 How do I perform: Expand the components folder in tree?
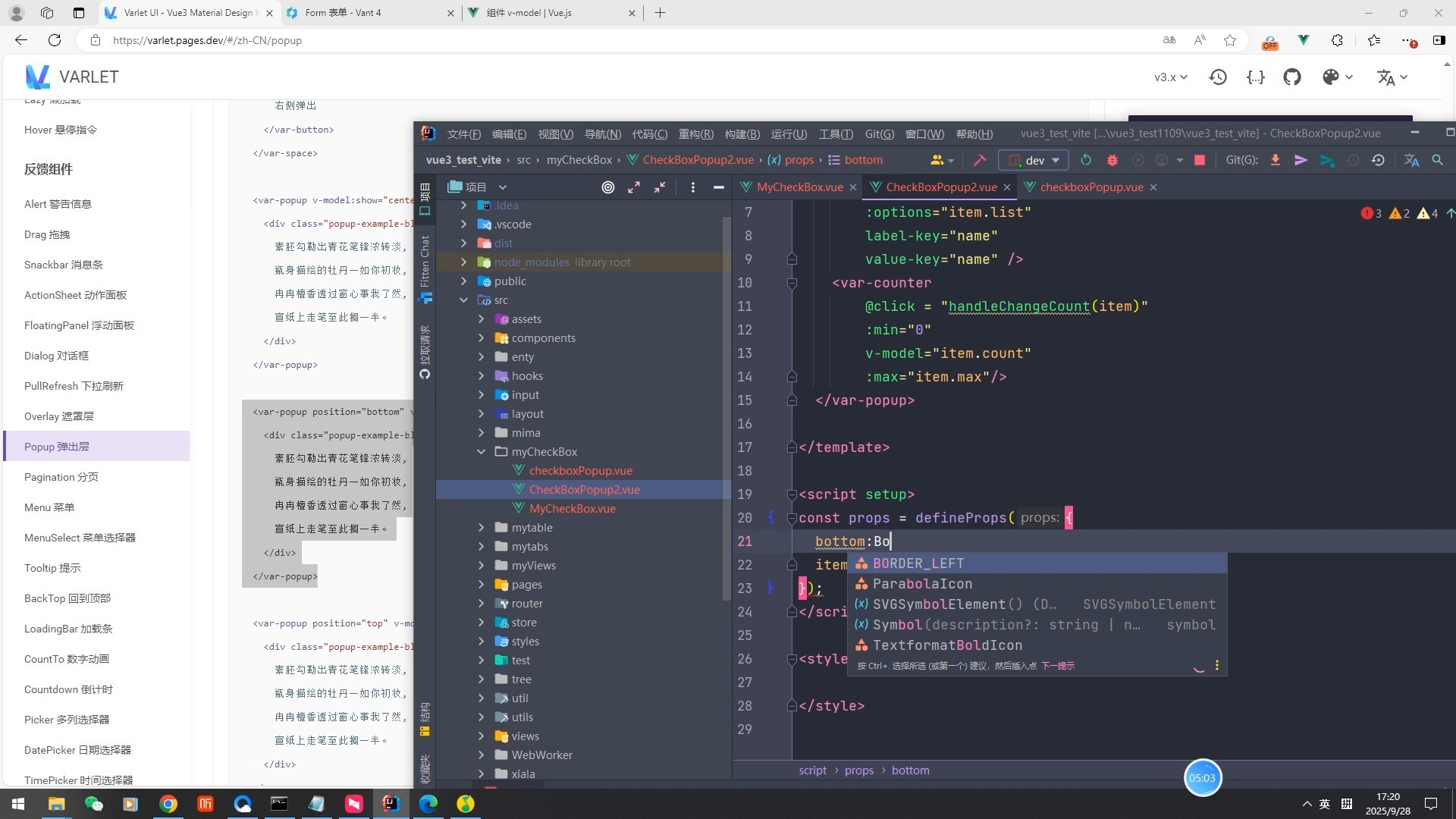coord(481,338)
